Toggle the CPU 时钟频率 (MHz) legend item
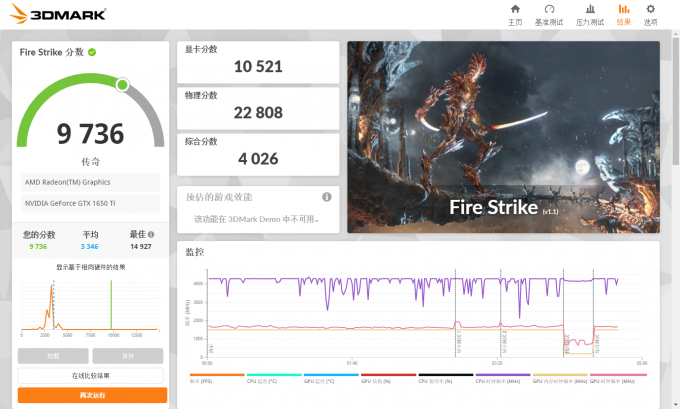Screen dimensions: 680x409 click(x=503, y=378)
